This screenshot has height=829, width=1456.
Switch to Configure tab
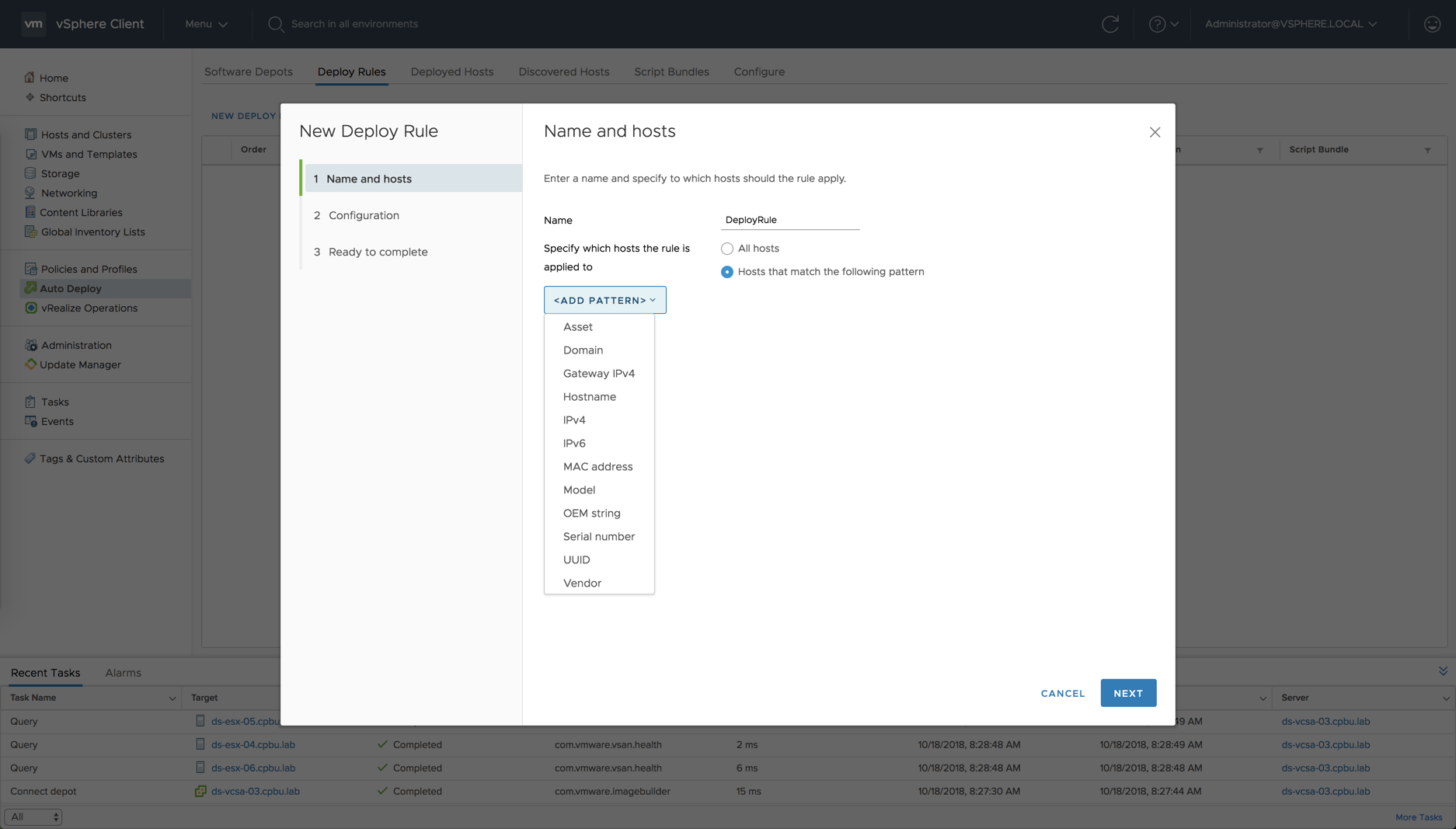759,71
